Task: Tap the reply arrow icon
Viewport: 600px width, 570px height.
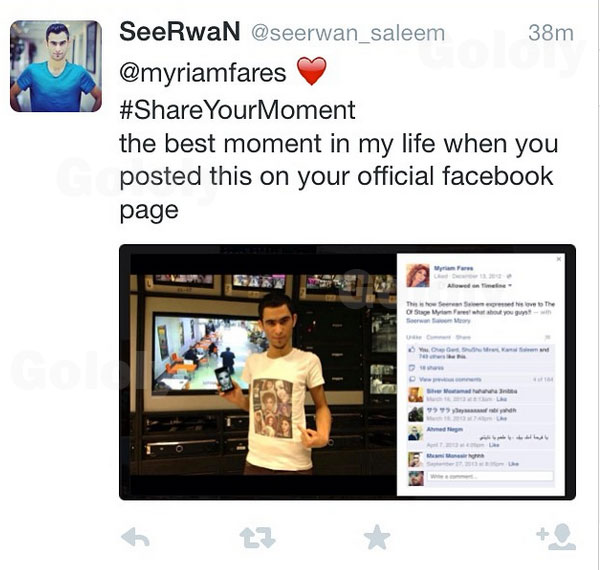Action: point(135,537)
